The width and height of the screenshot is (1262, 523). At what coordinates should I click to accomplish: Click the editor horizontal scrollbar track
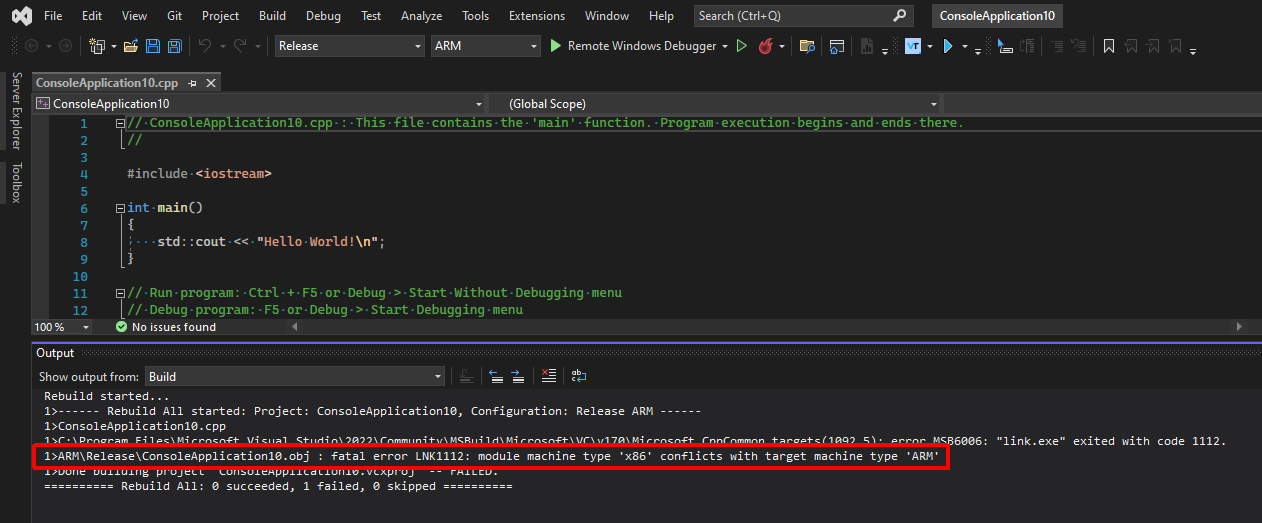765,327
